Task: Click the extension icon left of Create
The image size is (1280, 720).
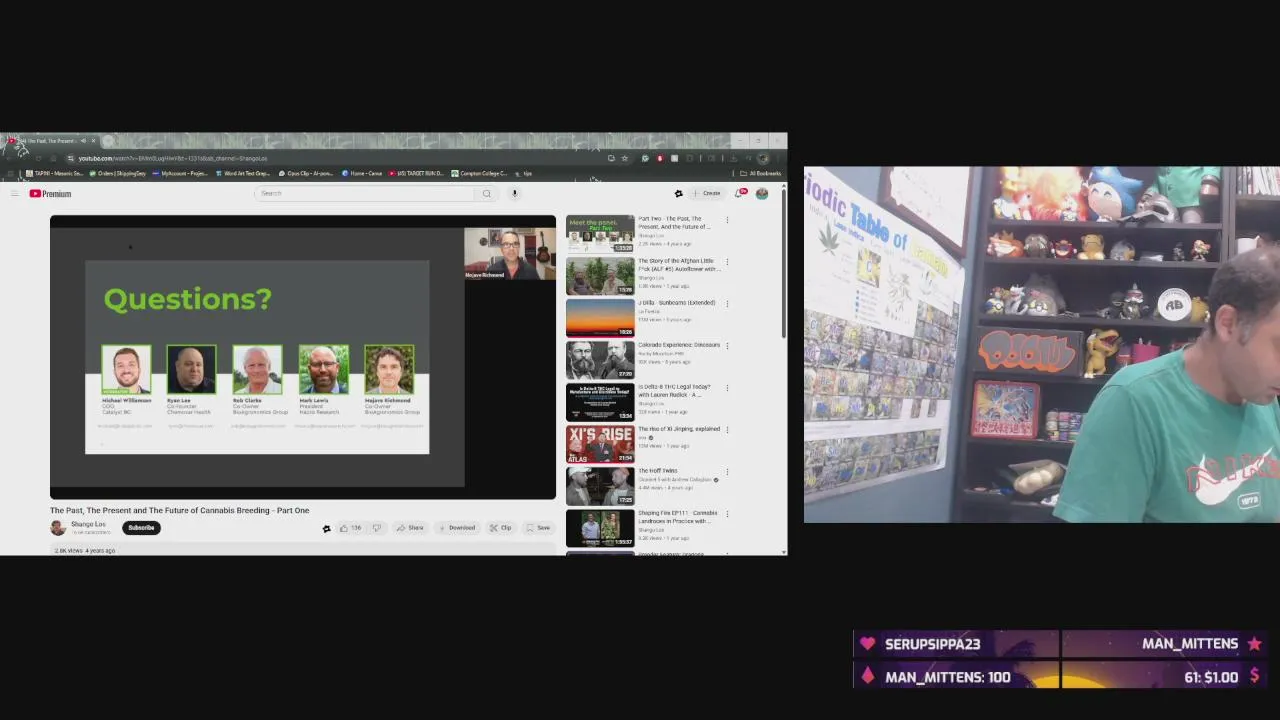Action: [x=678, y=193]
